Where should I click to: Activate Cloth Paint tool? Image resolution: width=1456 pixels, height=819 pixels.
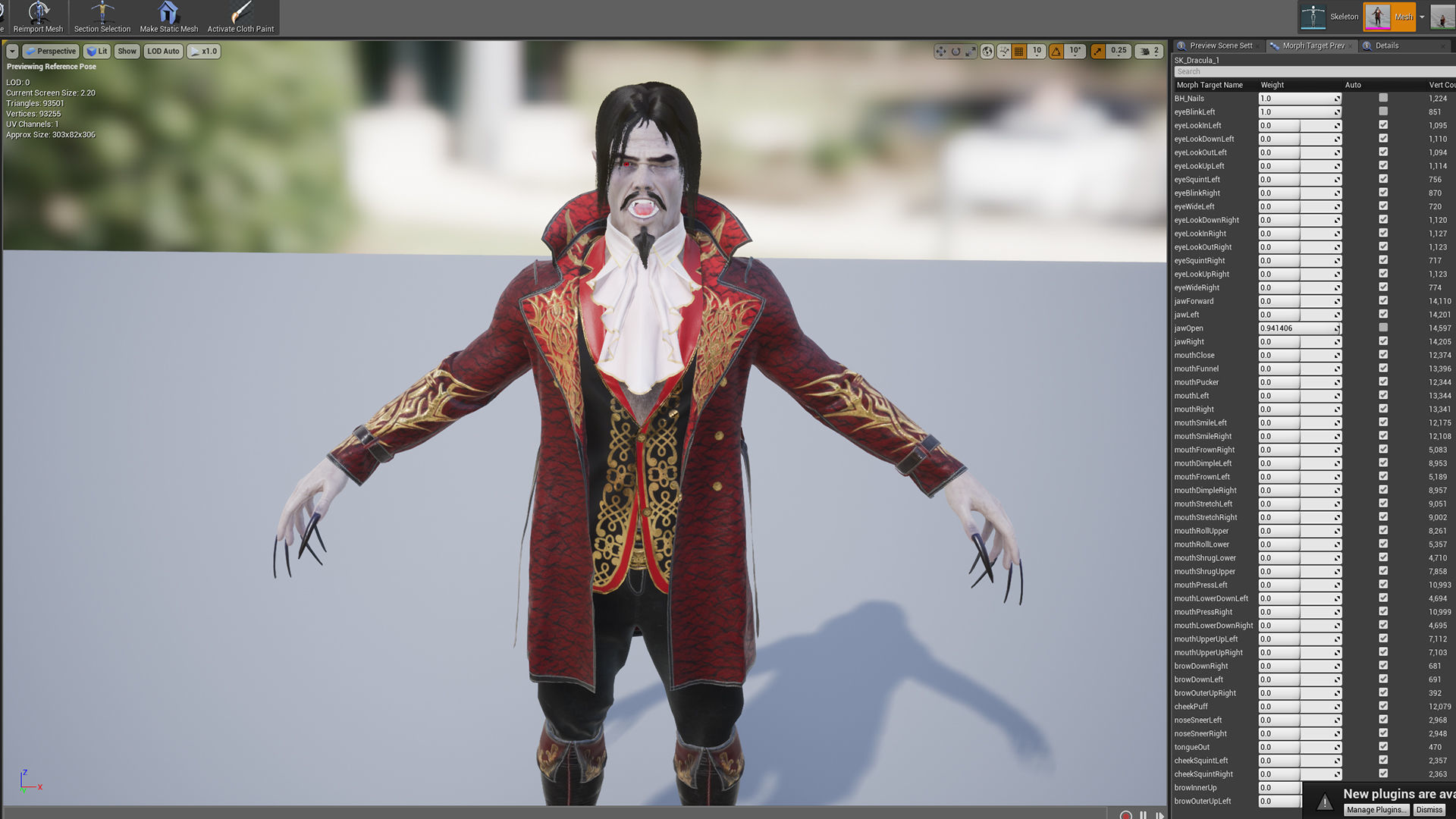[241, 17]
